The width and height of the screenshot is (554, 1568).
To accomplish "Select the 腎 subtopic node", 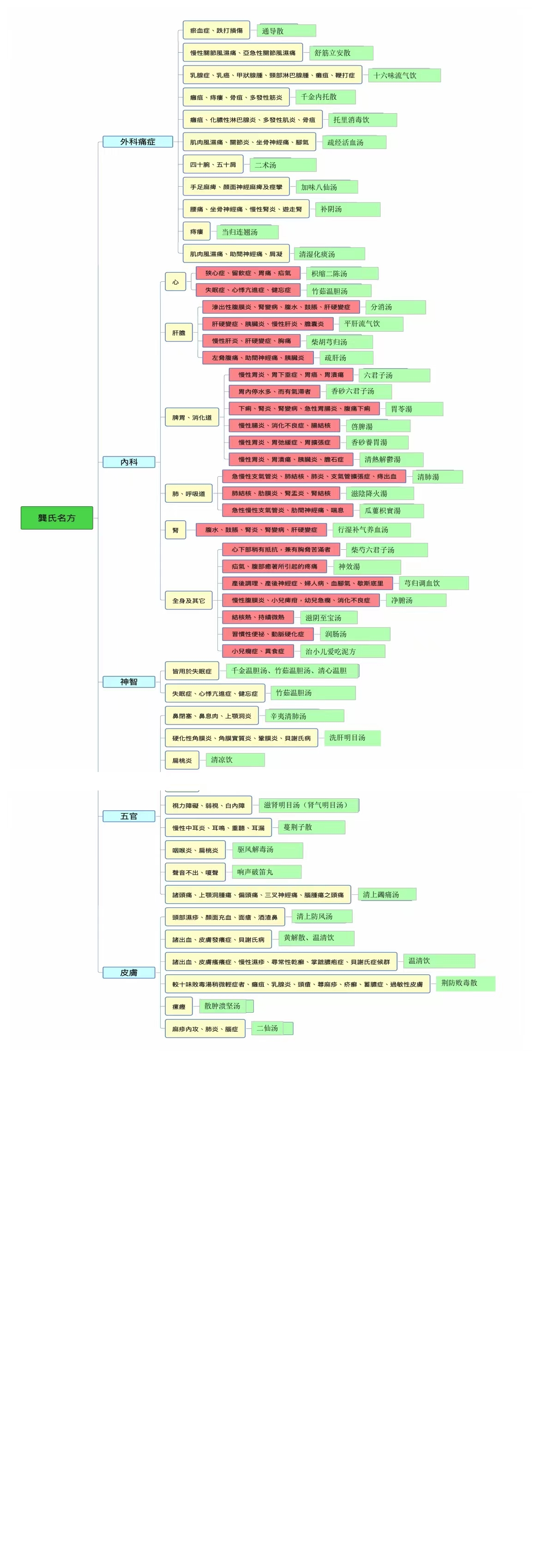I will tap(175, 530).
